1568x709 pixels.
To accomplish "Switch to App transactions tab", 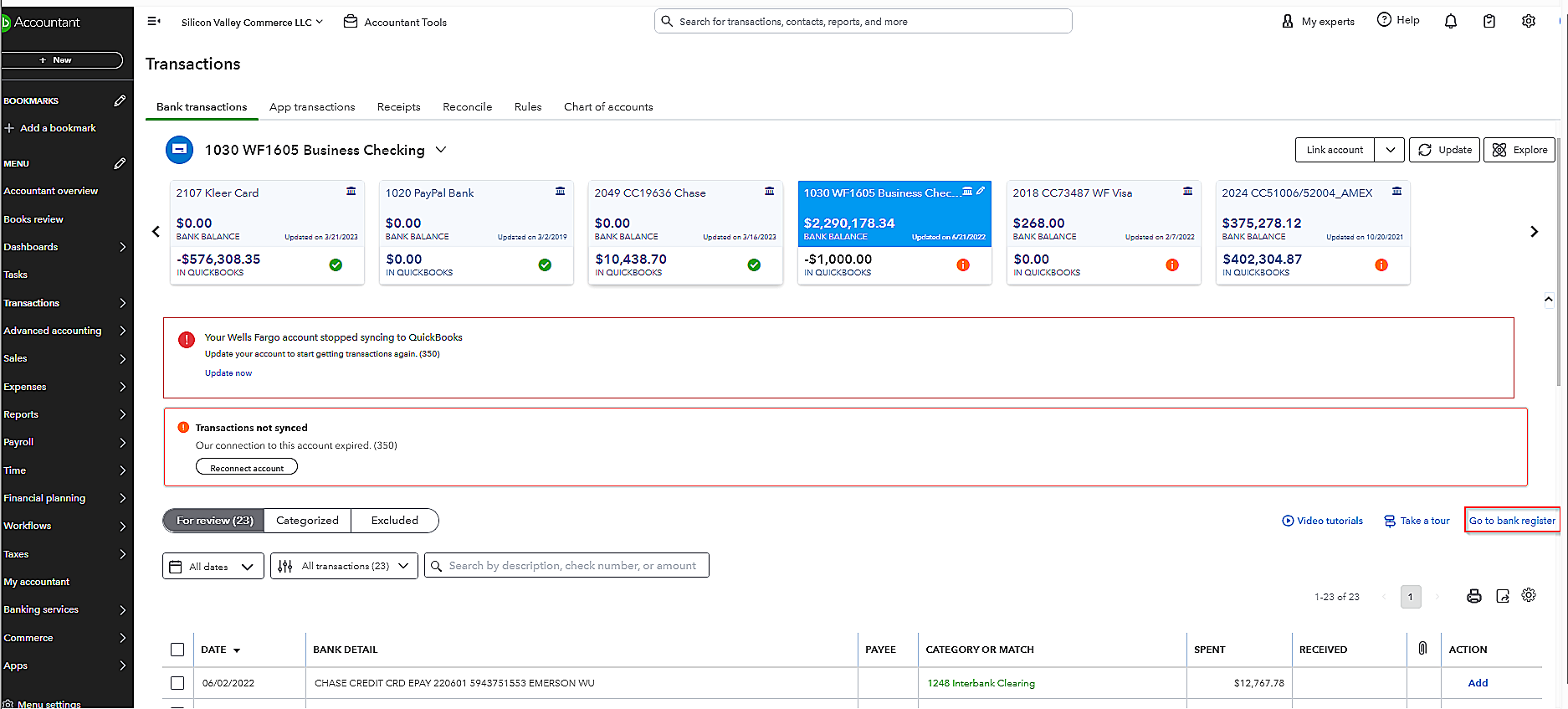I will 312,107.
